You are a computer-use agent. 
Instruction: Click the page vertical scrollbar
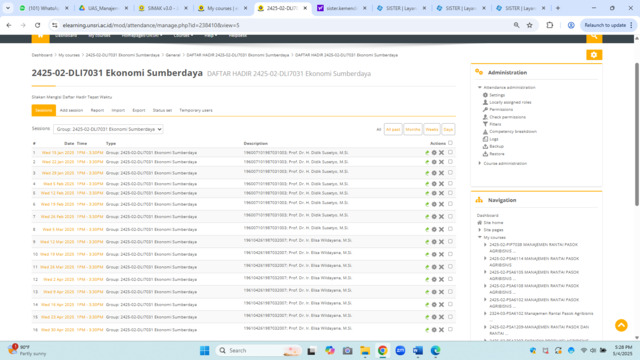pyautogui.click(x=637, y=135)
